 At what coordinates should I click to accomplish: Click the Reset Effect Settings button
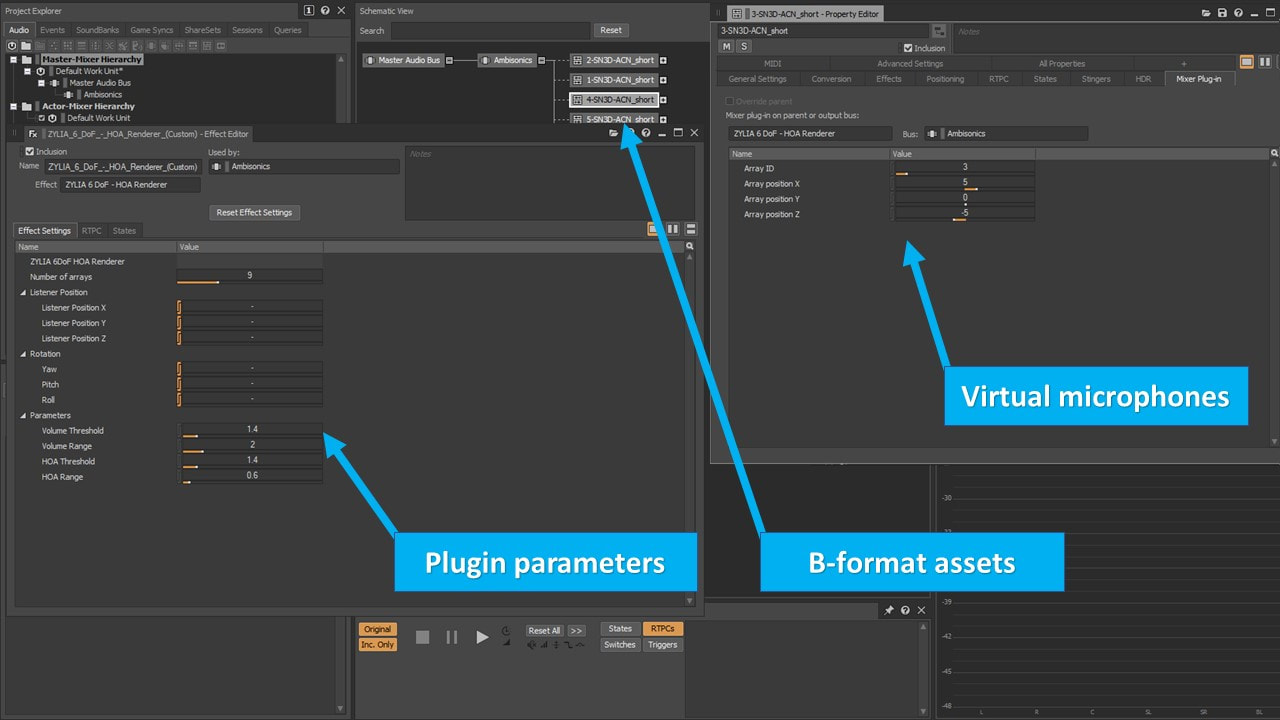pyautogui.click(x=254, y=212)
